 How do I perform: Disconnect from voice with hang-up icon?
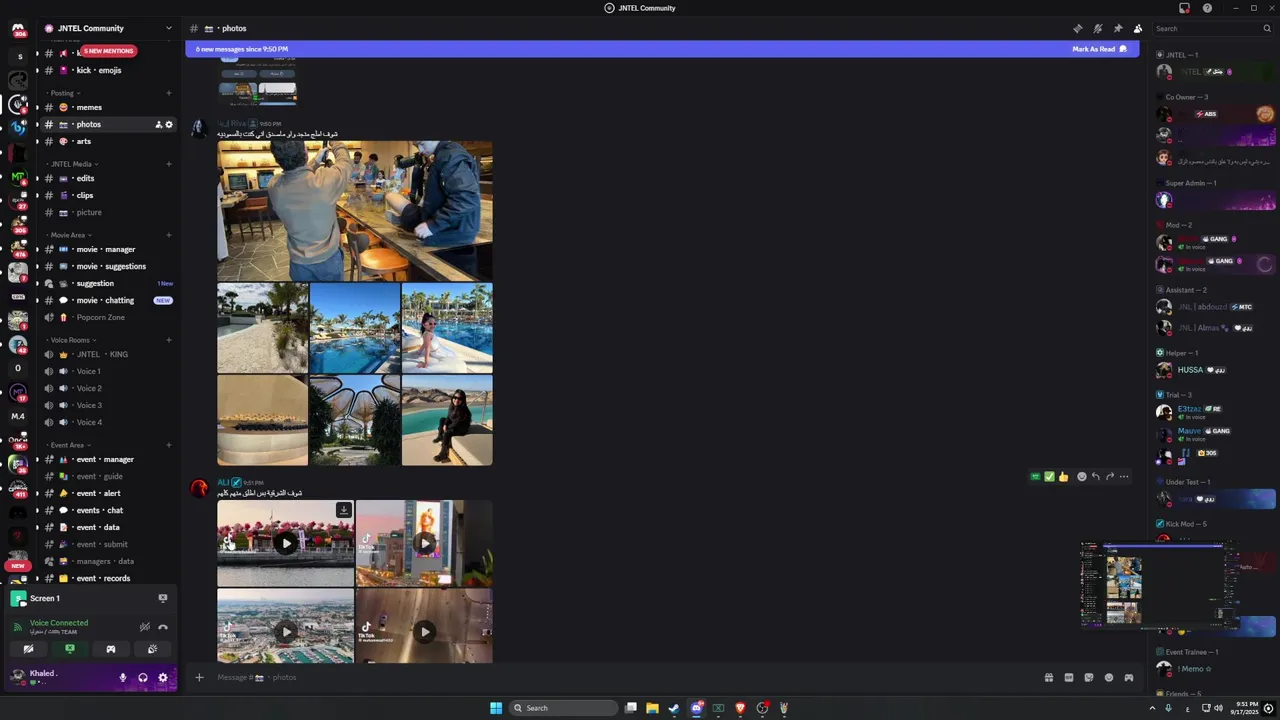[x=163, y=627]
